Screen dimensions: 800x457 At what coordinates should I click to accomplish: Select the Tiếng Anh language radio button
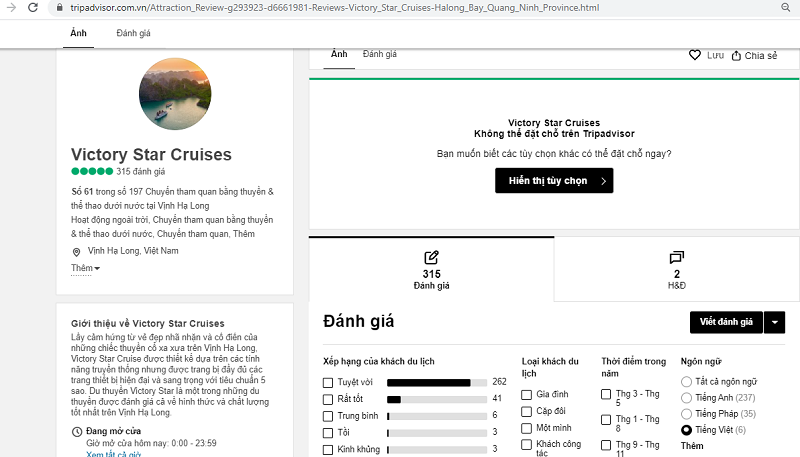(x=685, y=398)
